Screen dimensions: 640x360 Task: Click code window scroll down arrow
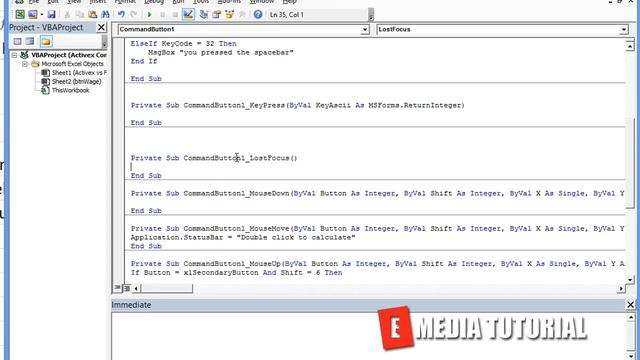630,280
